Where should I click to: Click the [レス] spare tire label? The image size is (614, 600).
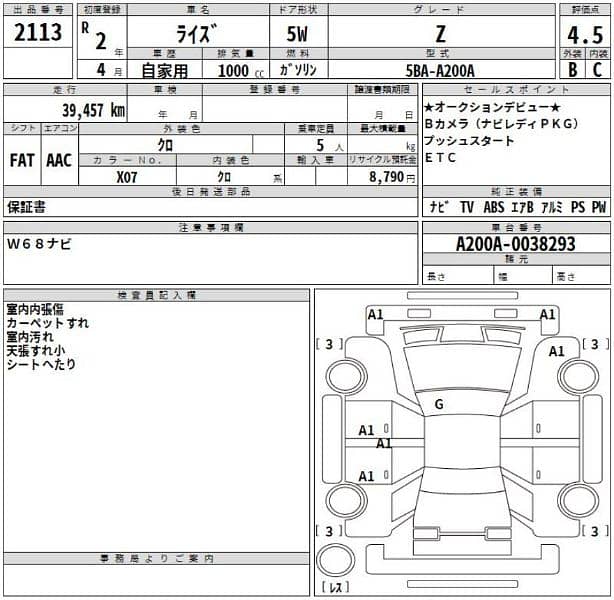coord(335,587)
